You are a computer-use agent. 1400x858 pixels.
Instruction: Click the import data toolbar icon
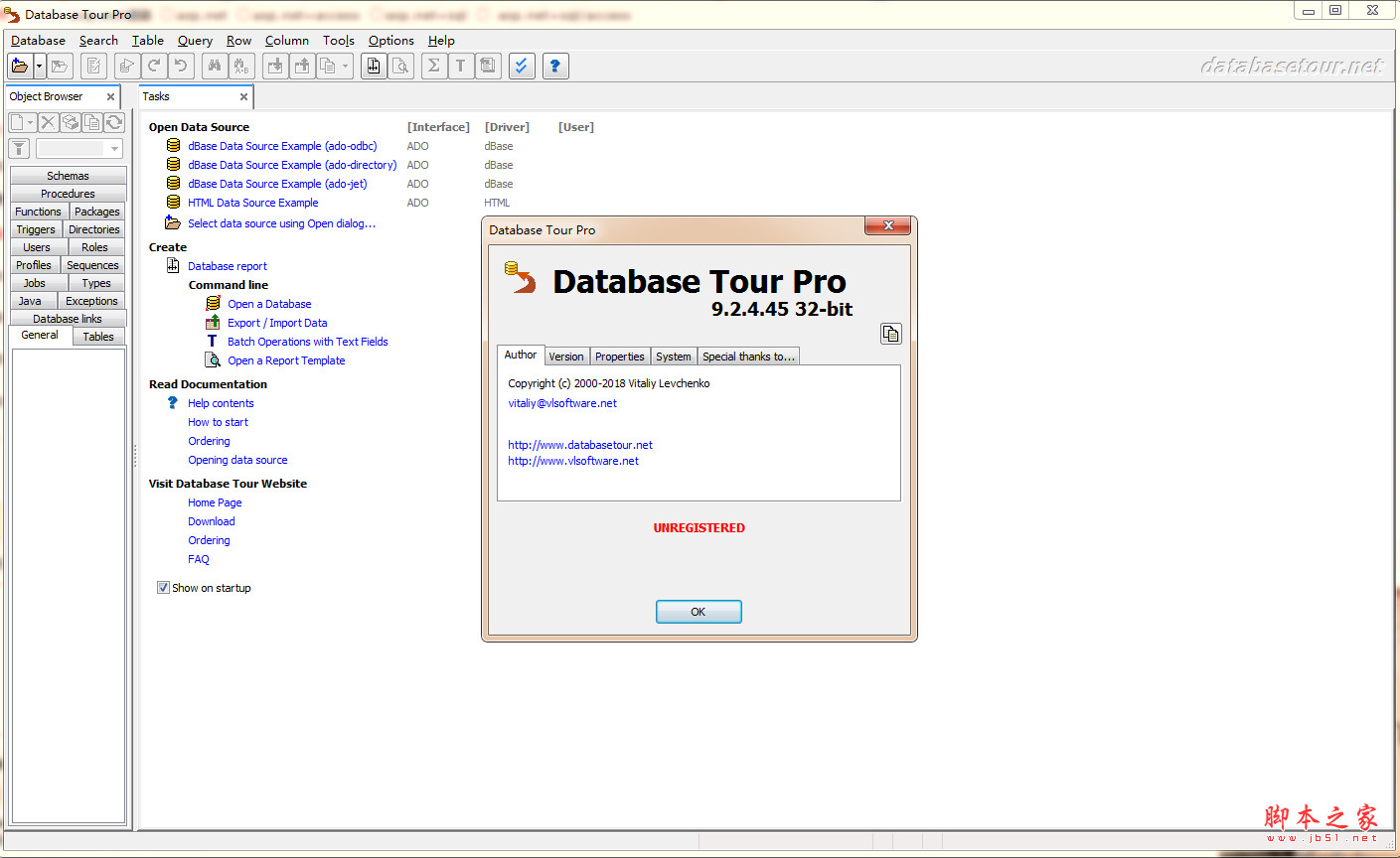(x=275, y=67)
